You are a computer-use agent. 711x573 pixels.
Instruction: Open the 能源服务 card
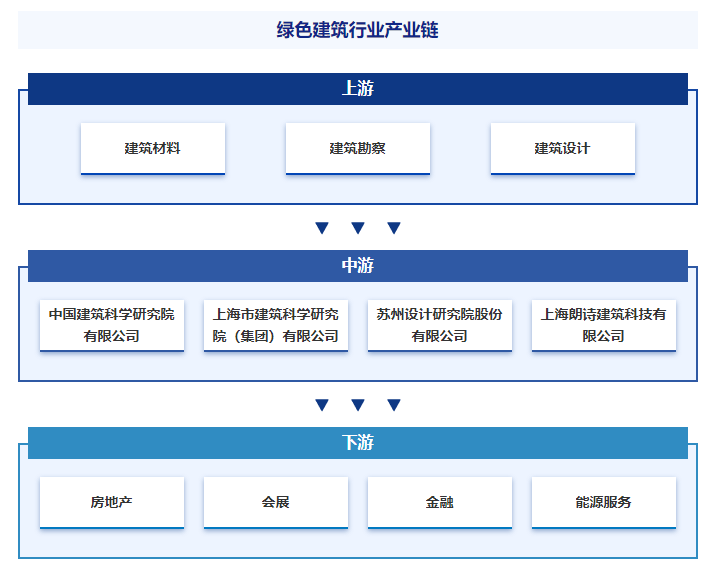tap(604, 502)
